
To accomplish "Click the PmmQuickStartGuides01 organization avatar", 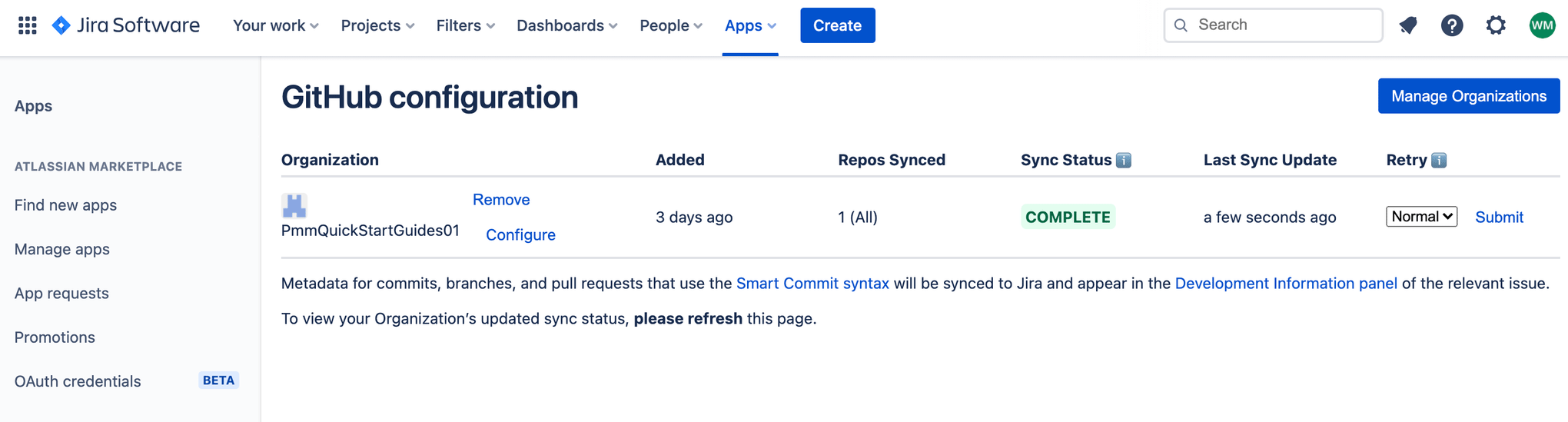I will 294,205.
